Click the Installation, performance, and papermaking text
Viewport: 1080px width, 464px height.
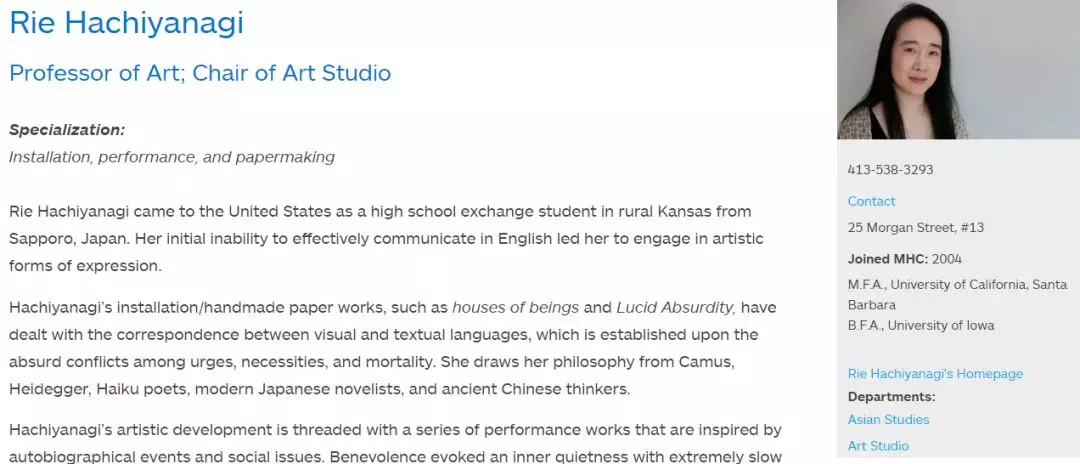pos(172,157)
